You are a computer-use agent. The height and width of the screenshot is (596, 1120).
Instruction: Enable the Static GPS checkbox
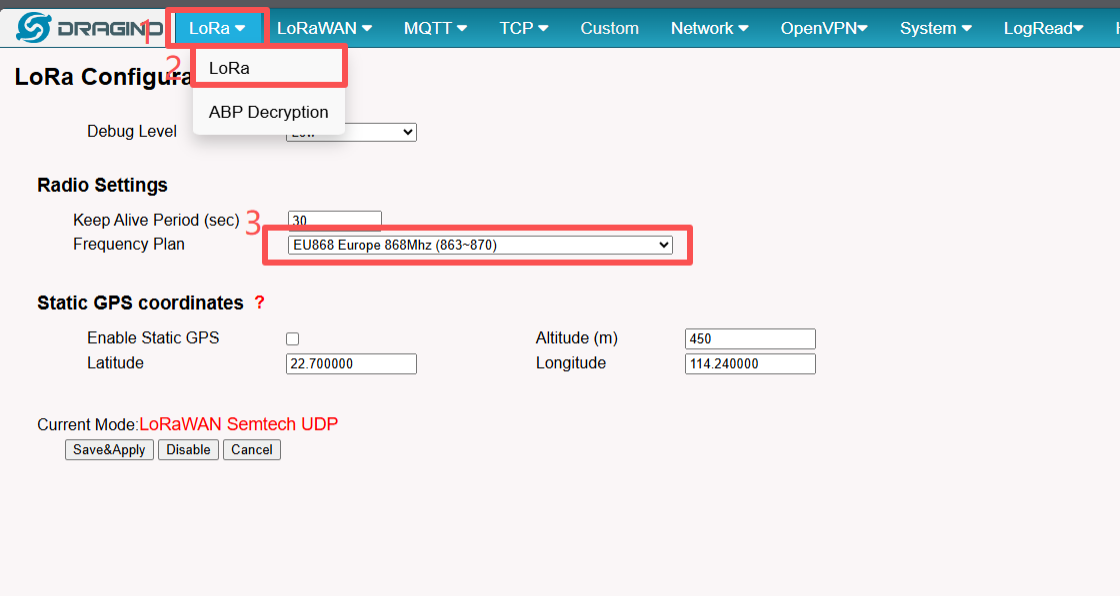292,339
